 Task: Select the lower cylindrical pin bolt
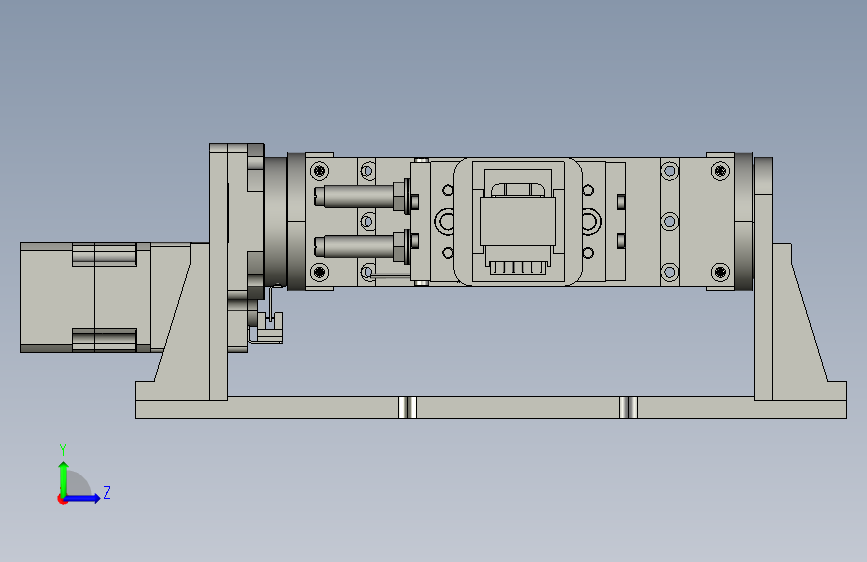[362, 246]
